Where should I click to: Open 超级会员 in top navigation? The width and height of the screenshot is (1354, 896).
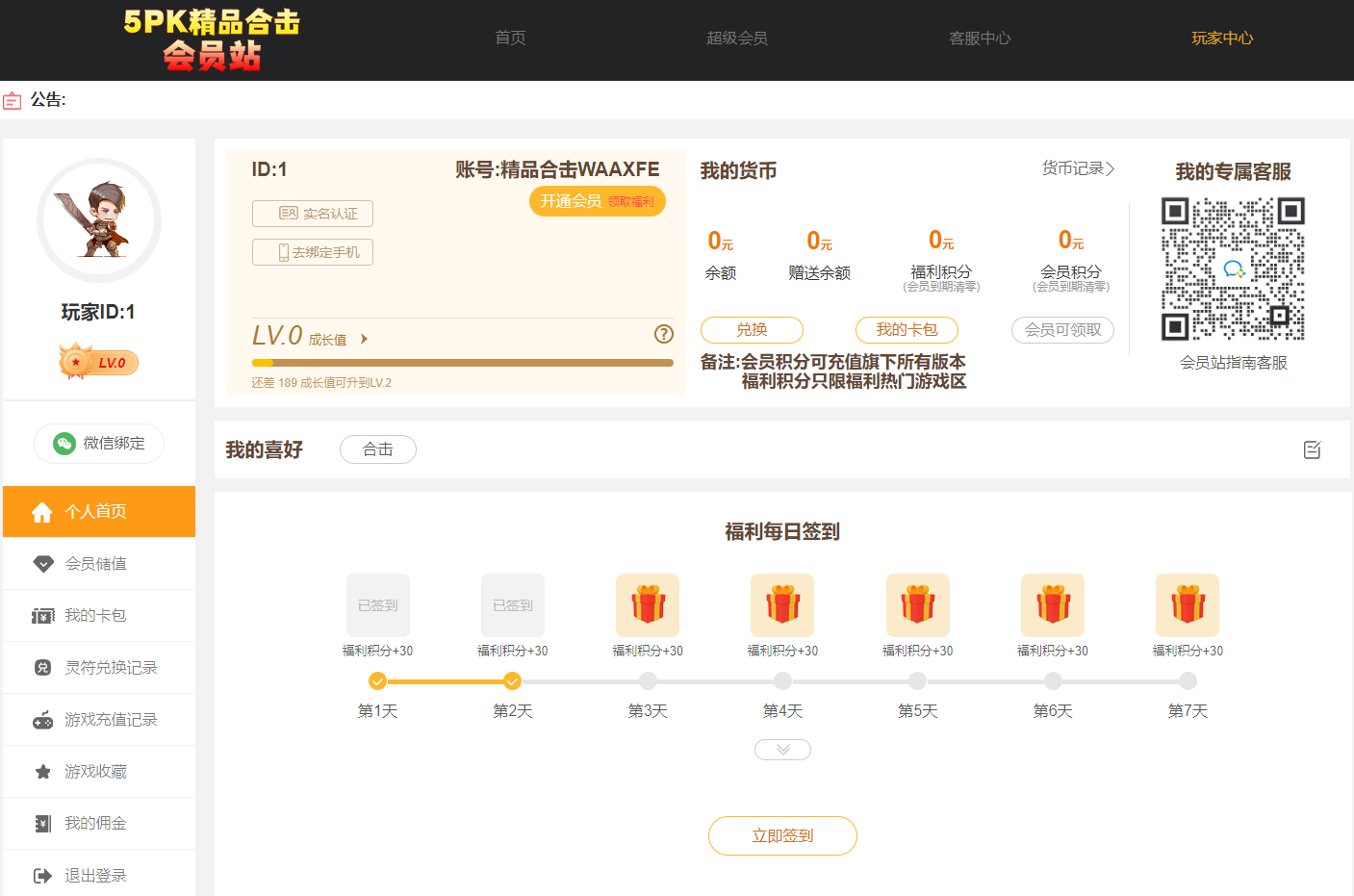[x=737, y=38]
